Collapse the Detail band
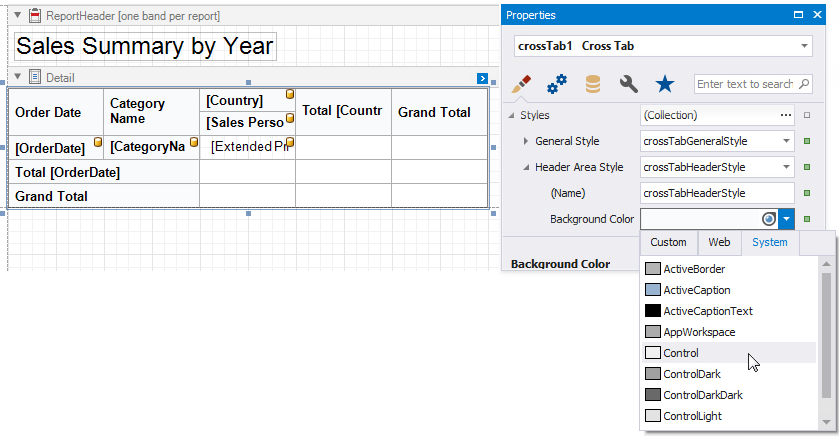This screenshot has width=839, height=437. tap(17, 77)
